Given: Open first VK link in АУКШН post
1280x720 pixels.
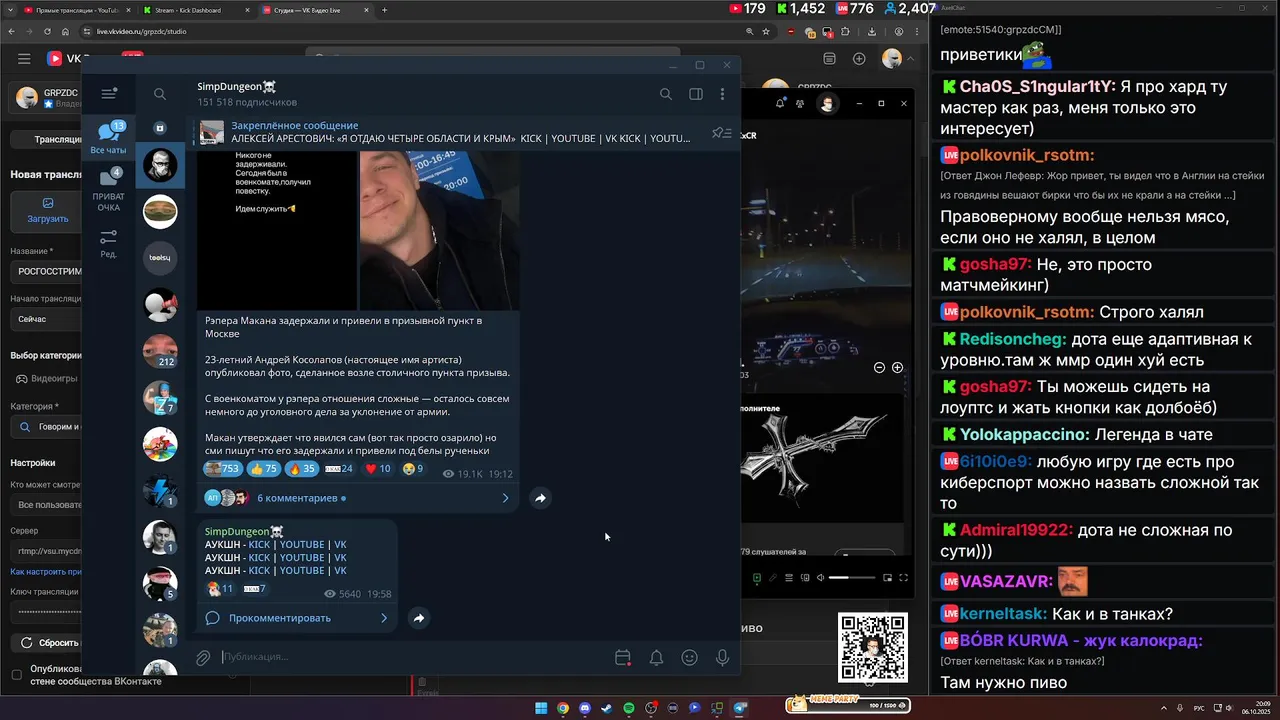Looking at the screenshot, I should click(340, 545).
